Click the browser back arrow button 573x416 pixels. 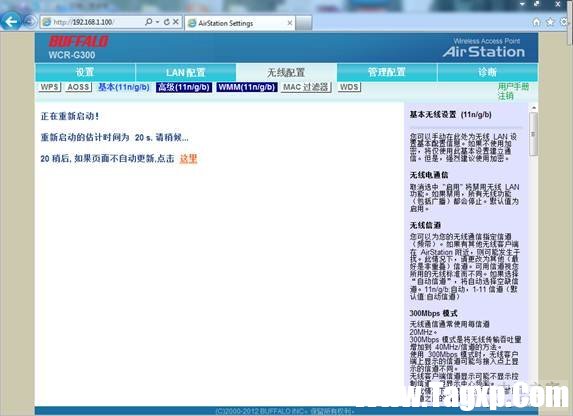click(x=10, y=22)
